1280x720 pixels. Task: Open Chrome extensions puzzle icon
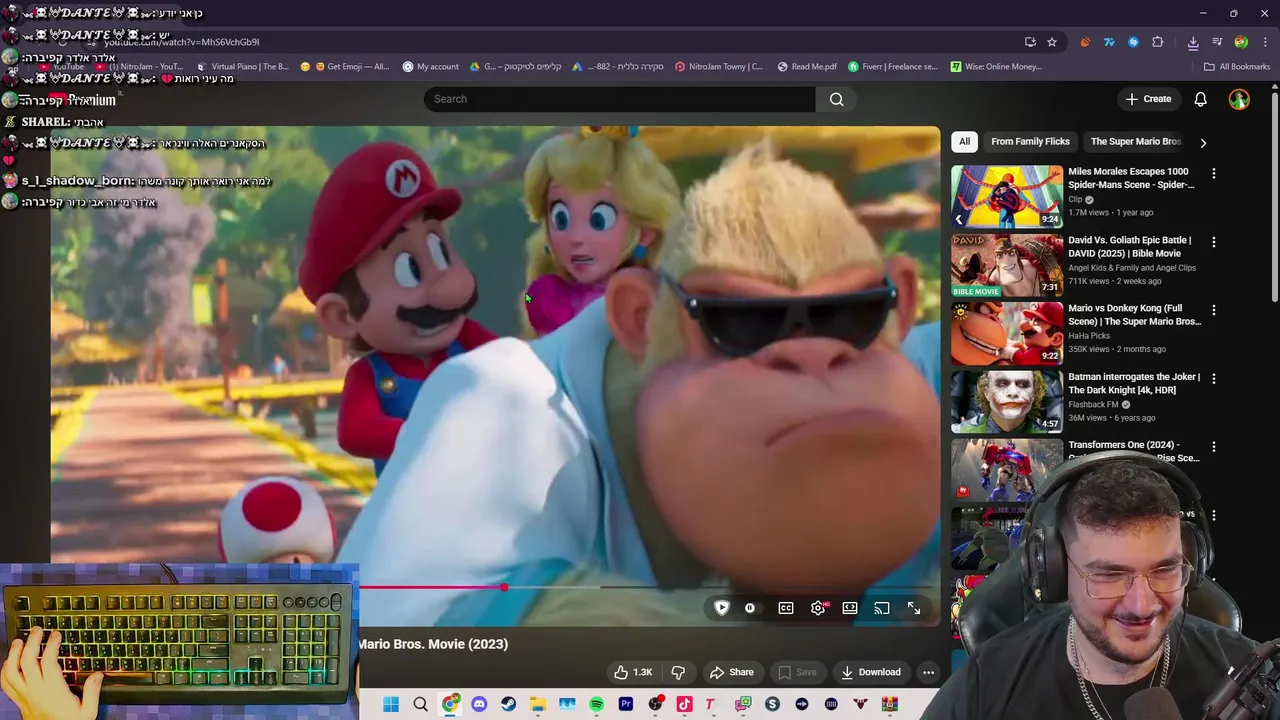1157,42
